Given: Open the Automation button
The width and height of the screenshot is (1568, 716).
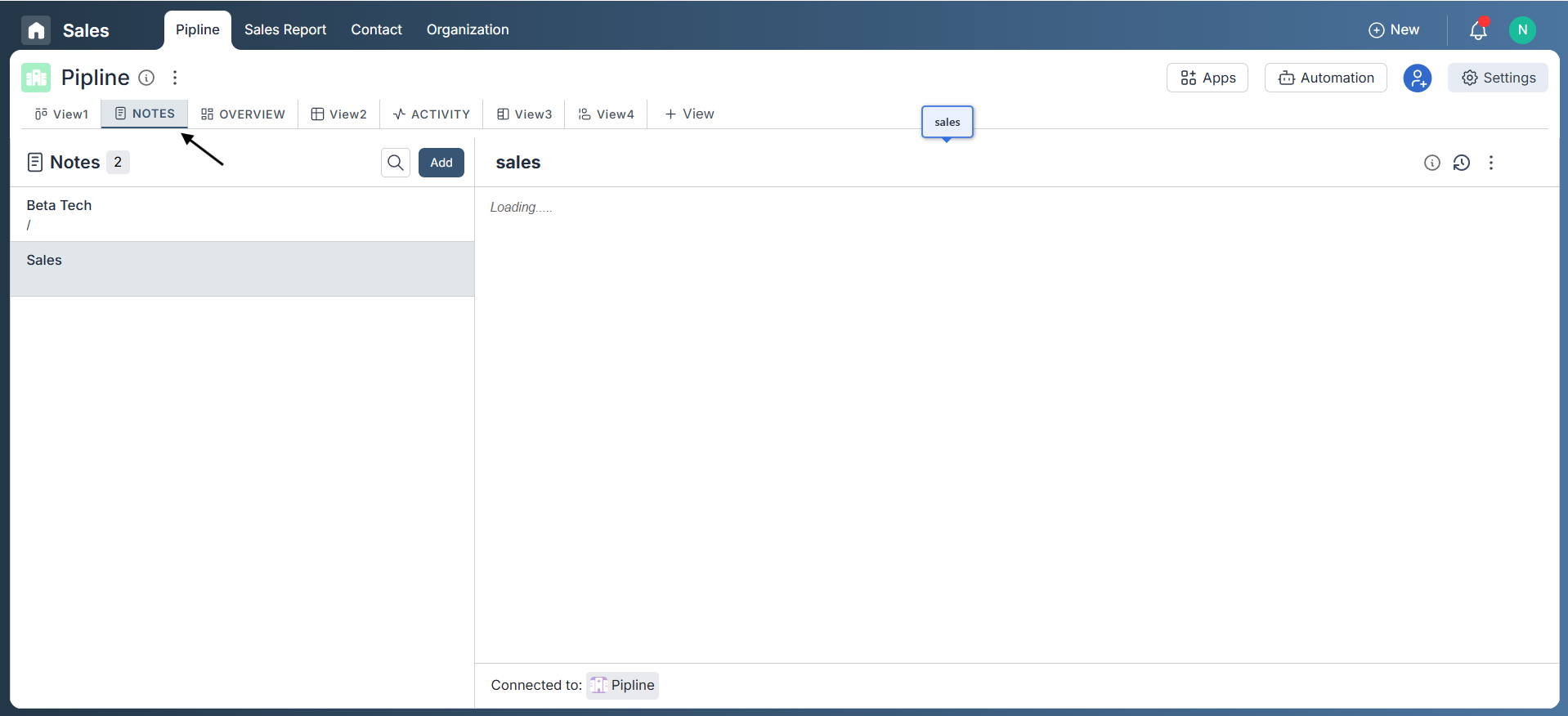Looking at the screenshot, I should (1326, 78).
